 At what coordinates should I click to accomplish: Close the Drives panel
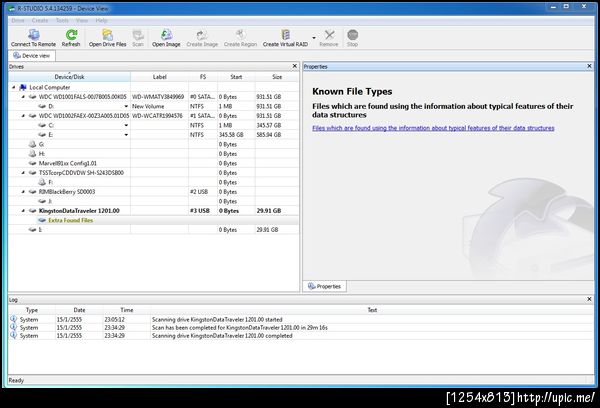tap(295, 66)
